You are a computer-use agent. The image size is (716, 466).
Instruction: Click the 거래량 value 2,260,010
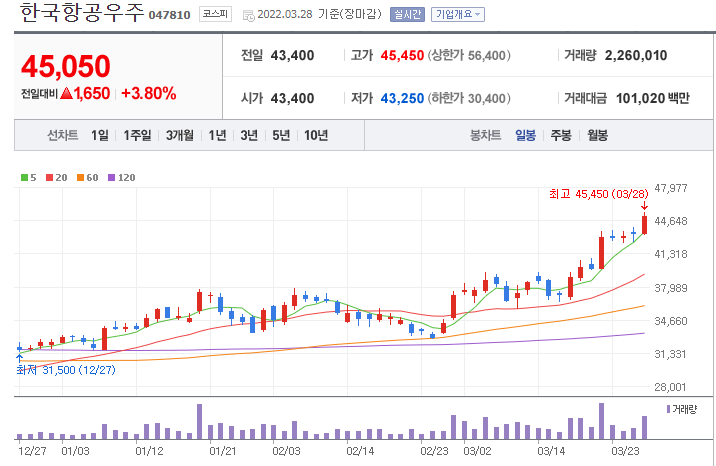(x=636, y=56)
